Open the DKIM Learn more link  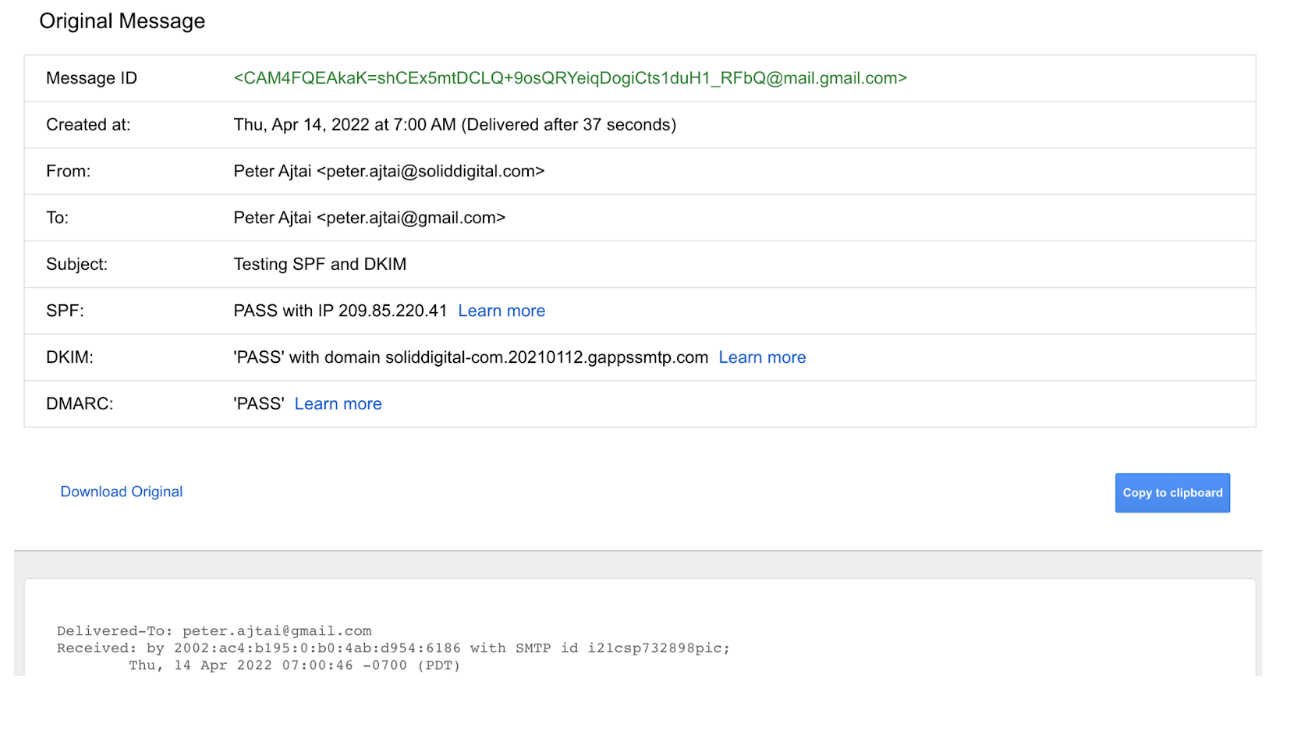(762, 357)
